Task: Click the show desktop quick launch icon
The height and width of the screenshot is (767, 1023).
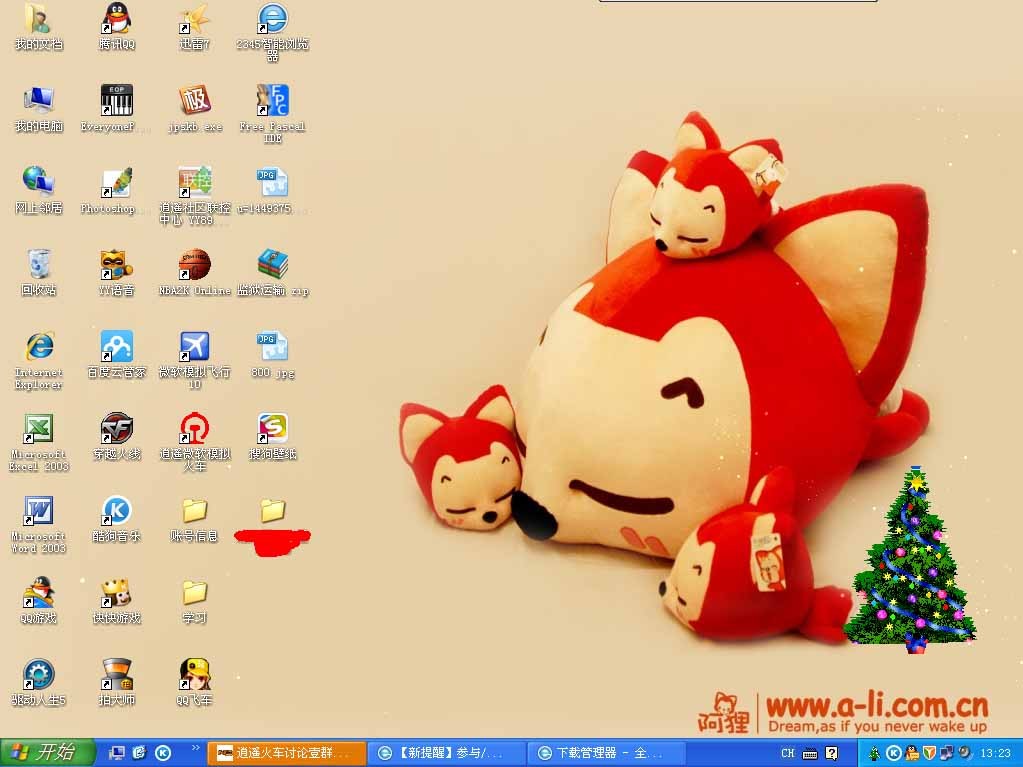Action: click(x=117, y=753)
